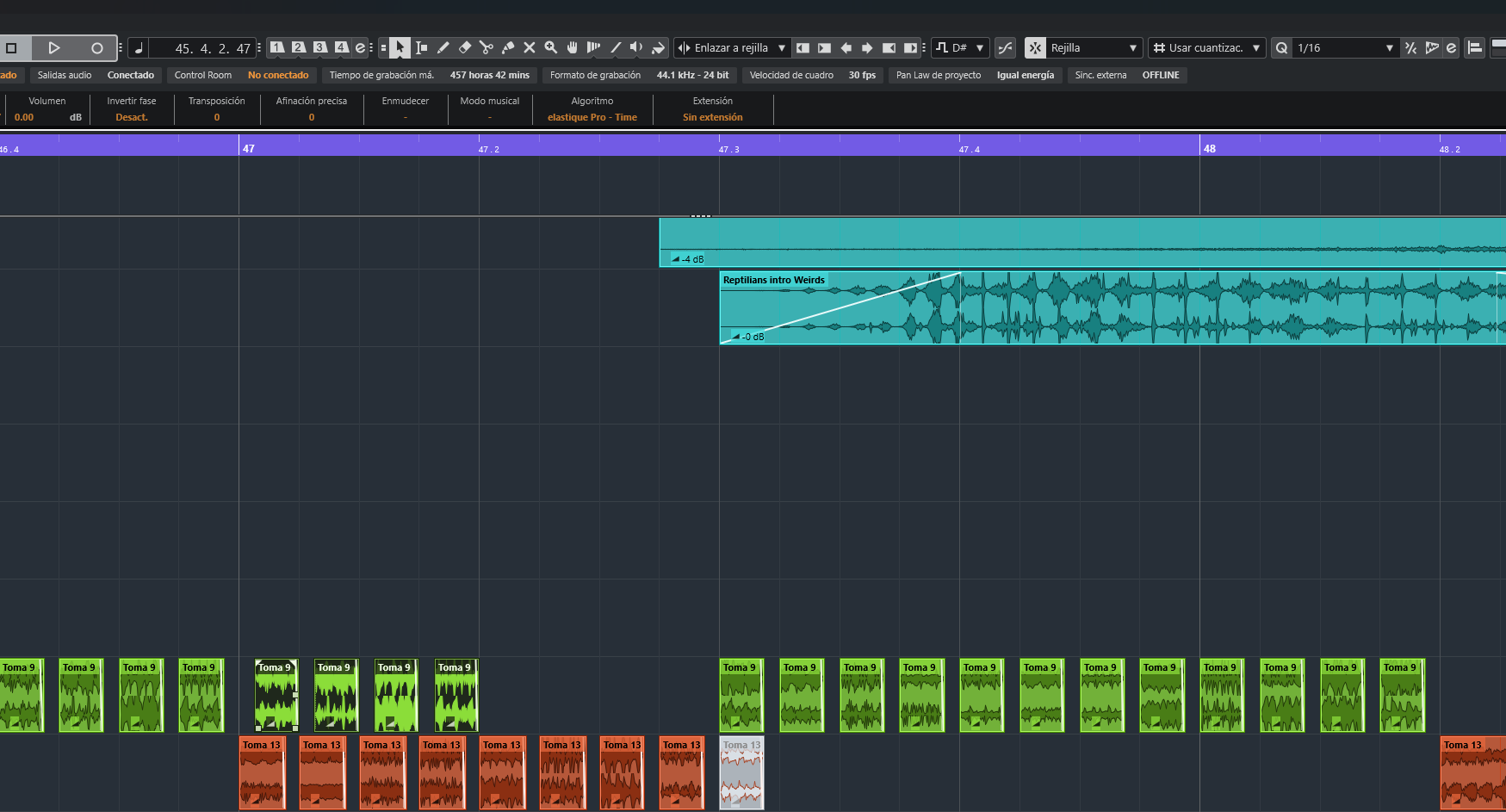This screenshot has height=812, width=1506.
Task: Click the No conectado Control Room status
Action: [x=278, y=76]
